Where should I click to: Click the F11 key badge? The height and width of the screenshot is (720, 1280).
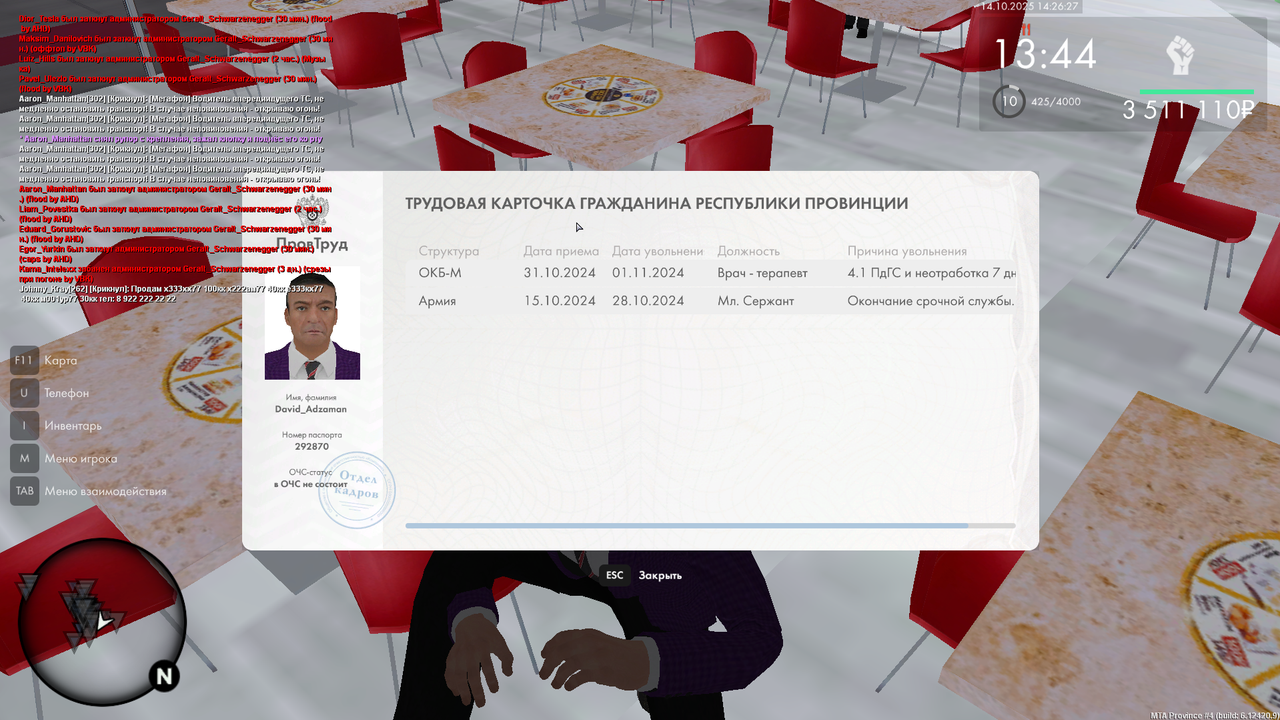tap(24, 360)
